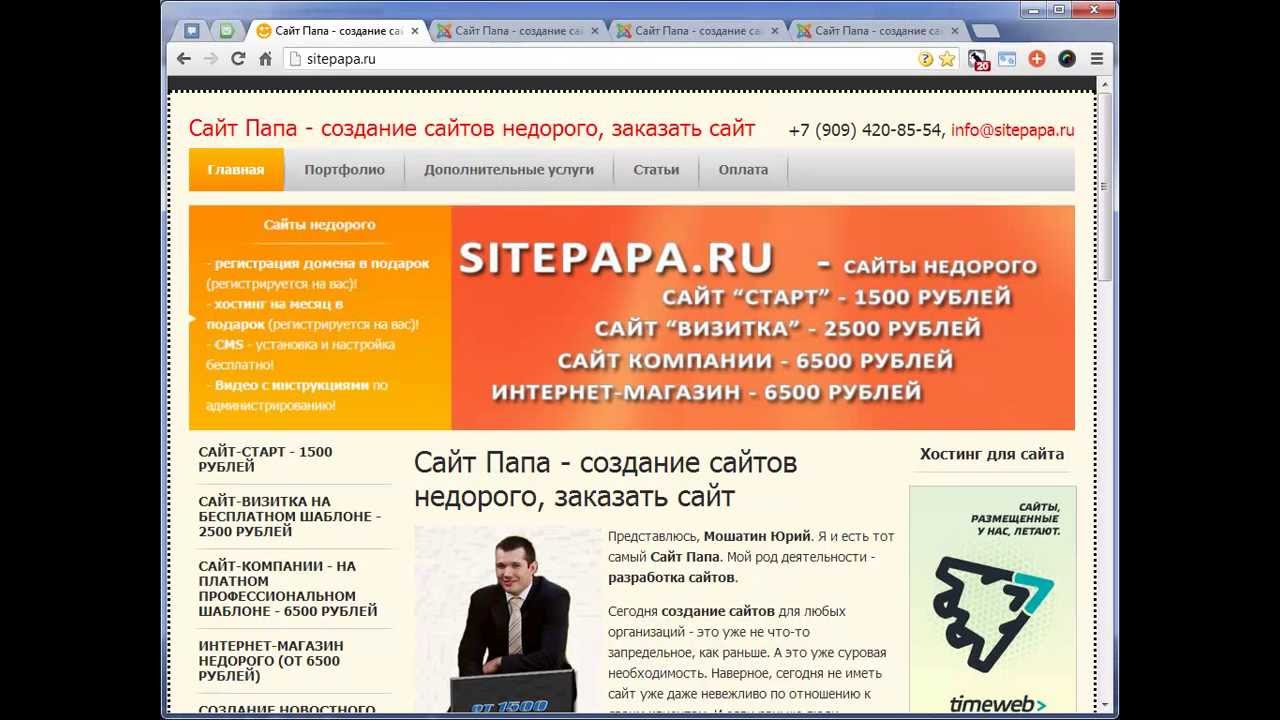
Task: Minimize the Chrome browser window
Action: [x=1033, y=9]
